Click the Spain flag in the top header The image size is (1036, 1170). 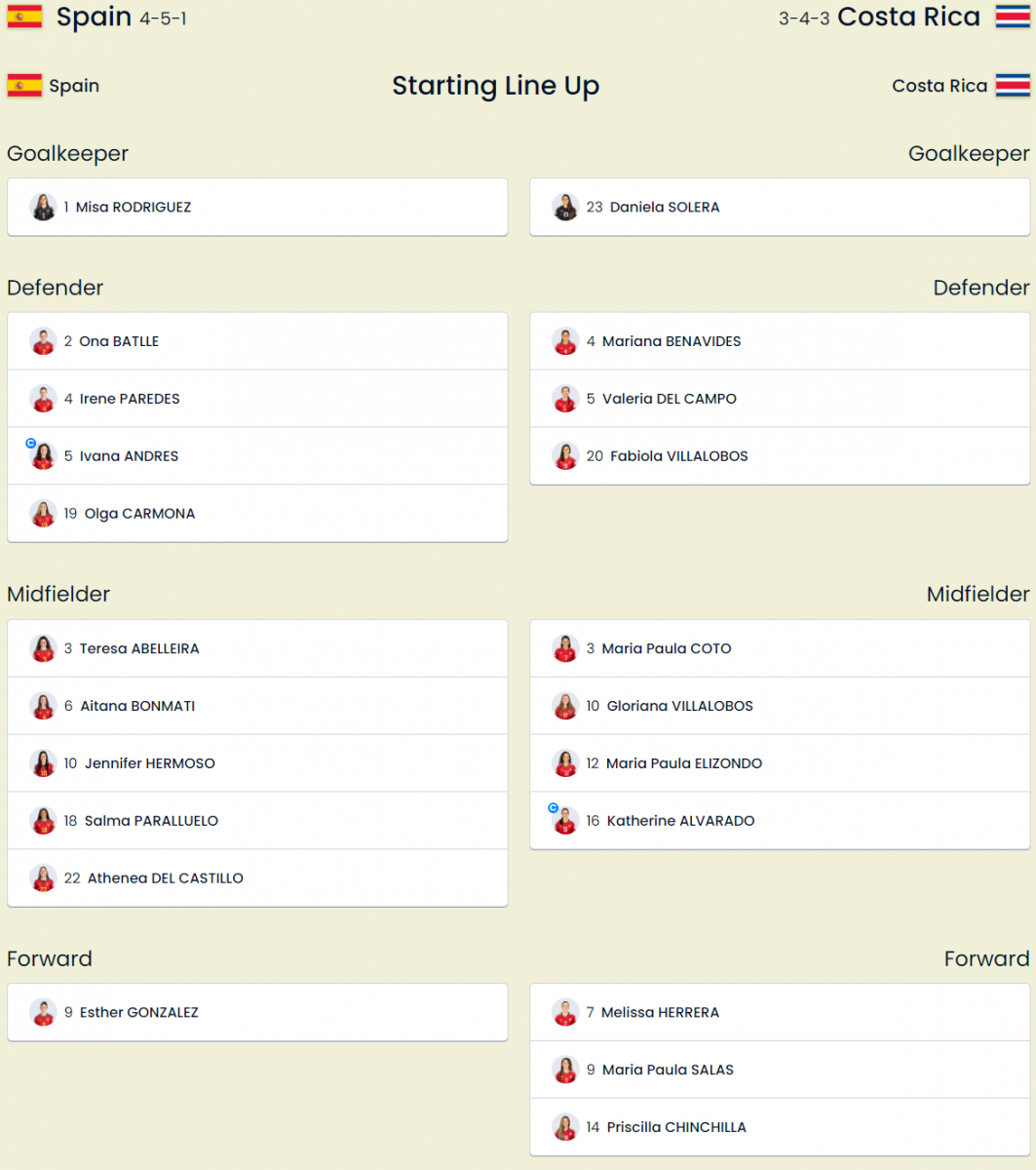[24, 17]
